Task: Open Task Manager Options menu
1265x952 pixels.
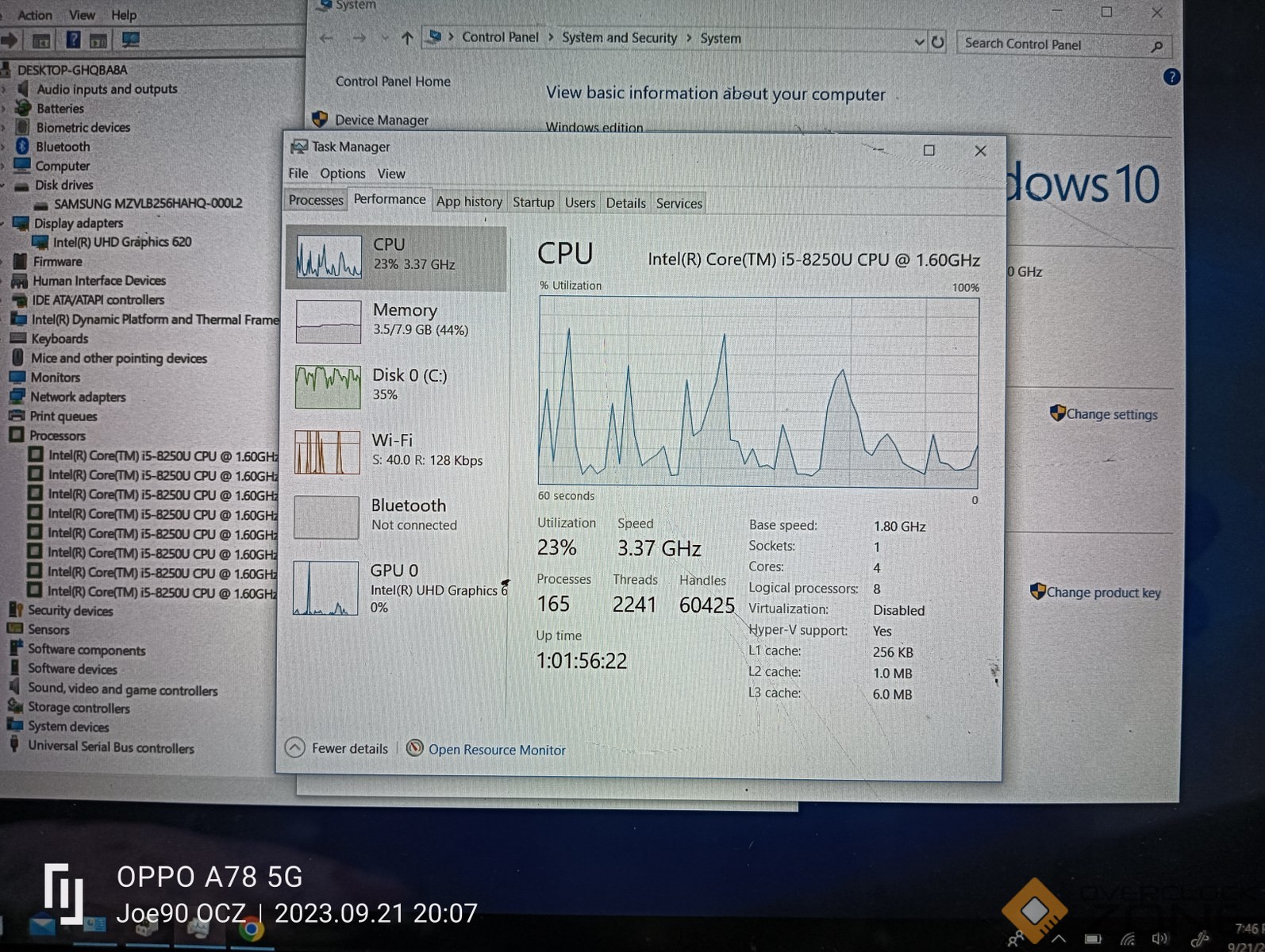Action: click(343, 174)
